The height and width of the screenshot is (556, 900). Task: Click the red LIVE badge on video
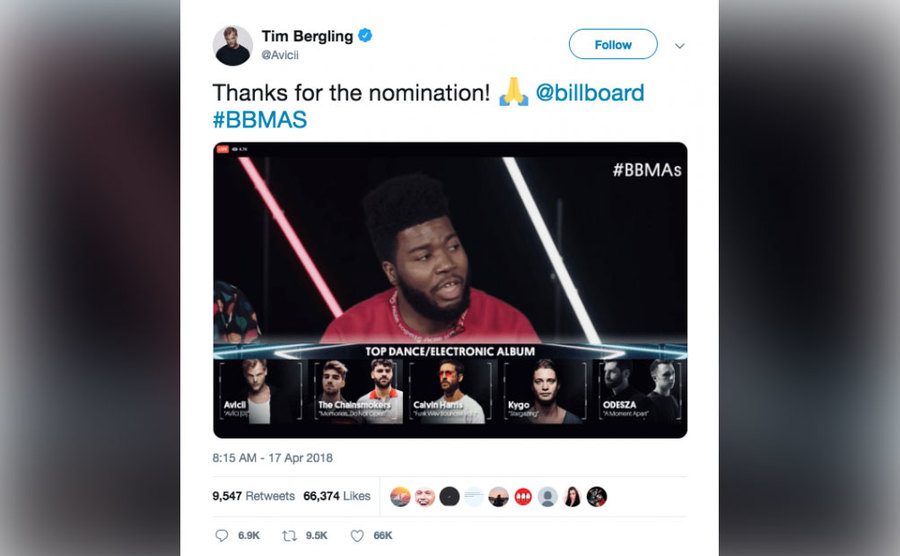point(223,149)
